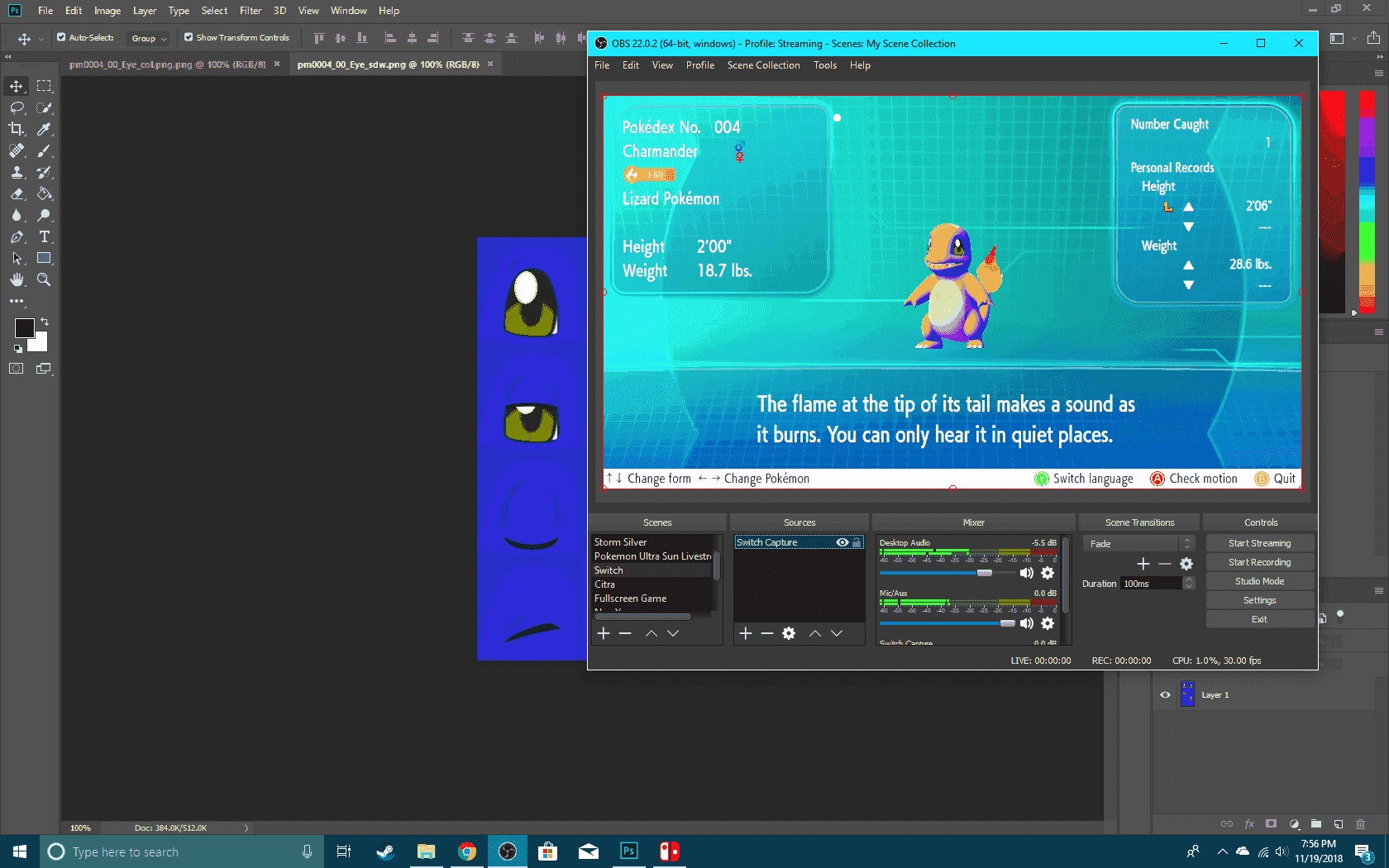This screenshot has height=868, width=1389.
Task: Select the Crop tool
Action: 17,129
